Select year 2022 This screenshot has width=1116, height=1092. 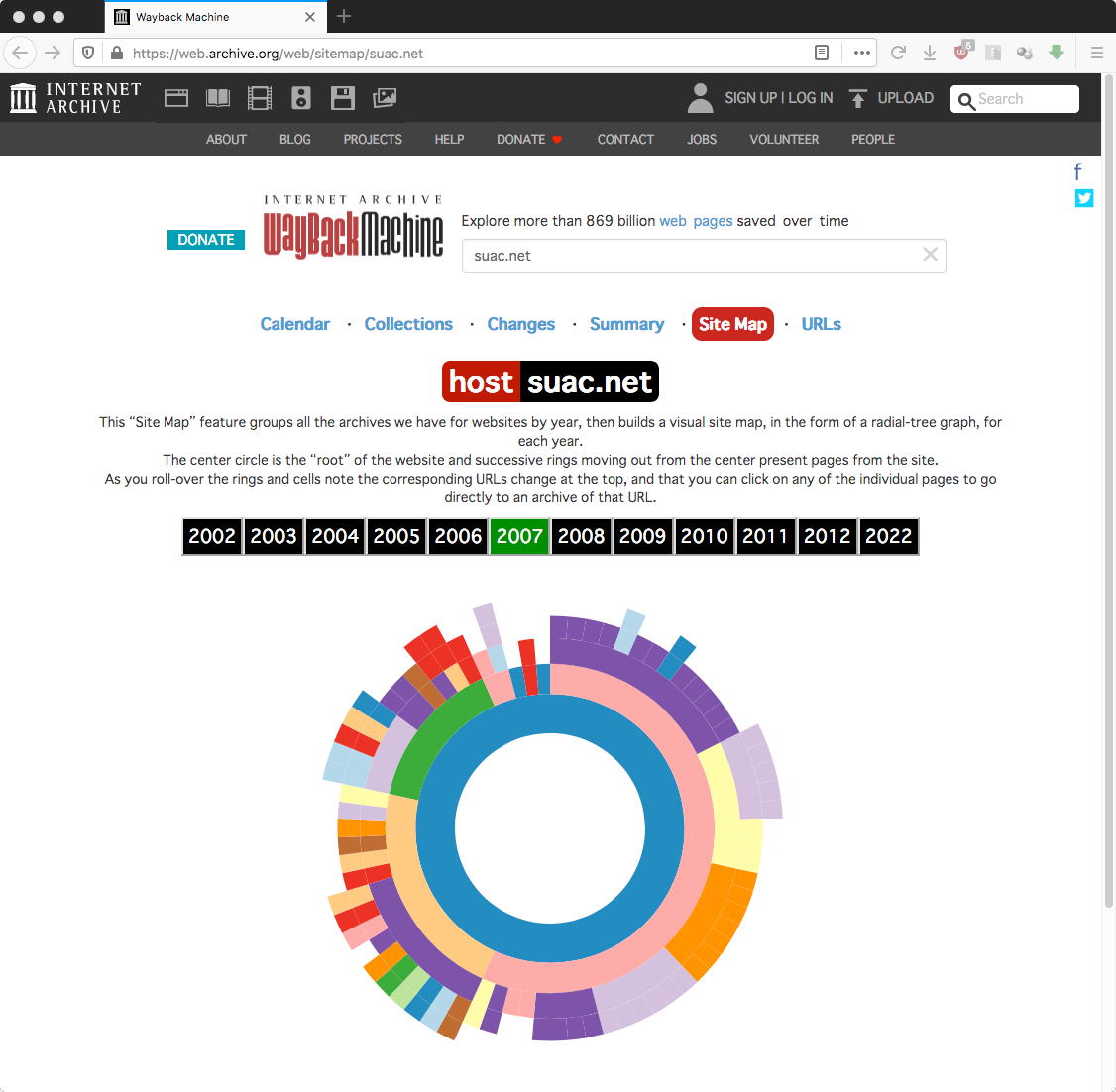click(889, 536)
